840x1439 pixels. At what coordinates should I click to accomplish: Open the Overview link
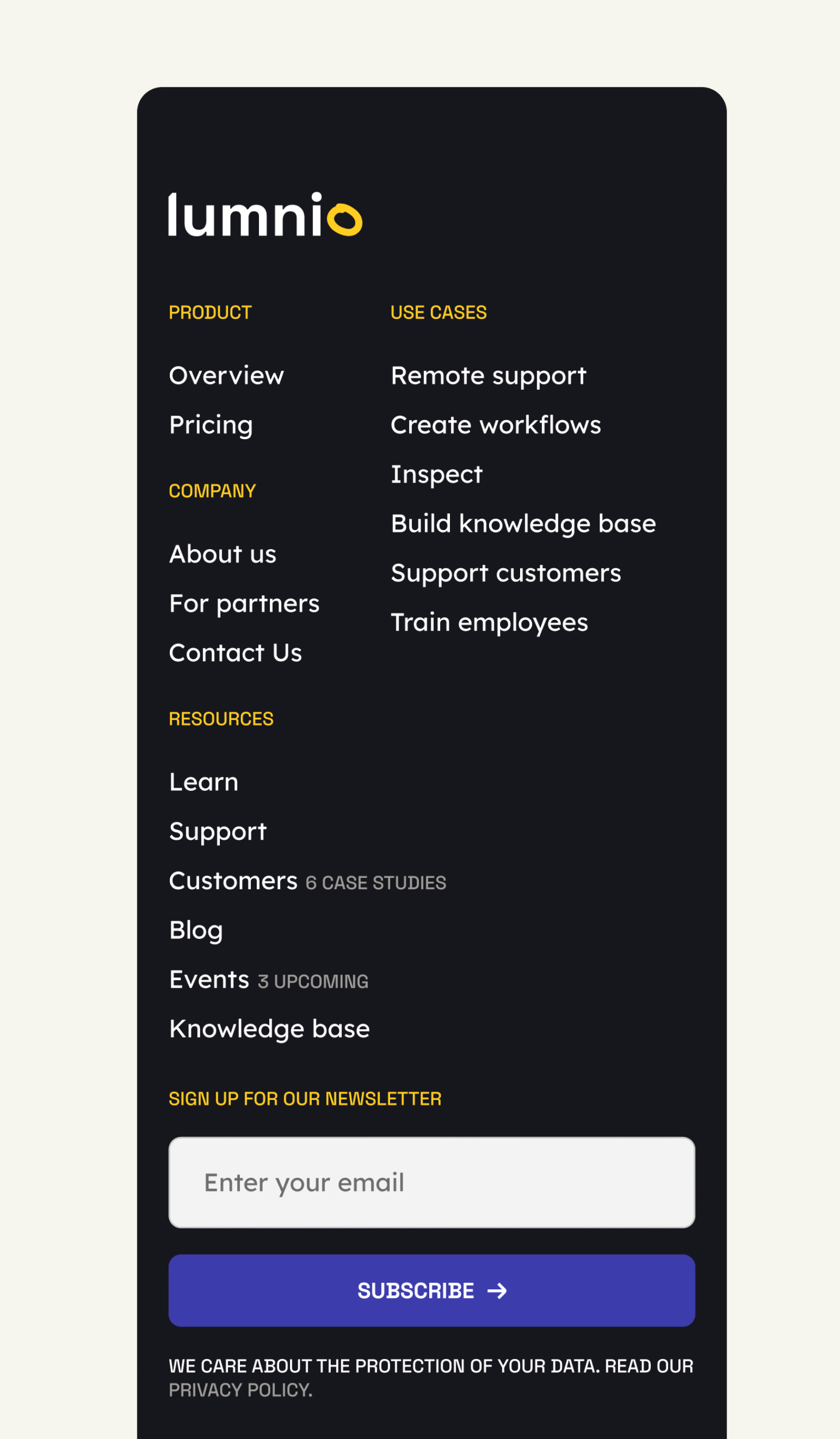coord(227,376)
